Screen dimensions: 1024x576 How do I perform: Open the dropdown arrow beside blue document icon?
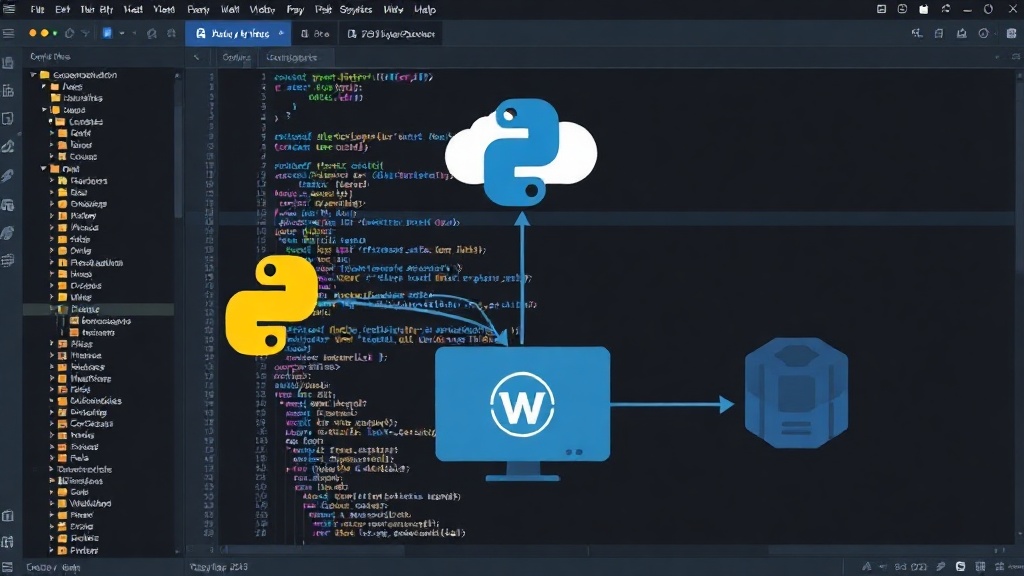pos(122,33)
